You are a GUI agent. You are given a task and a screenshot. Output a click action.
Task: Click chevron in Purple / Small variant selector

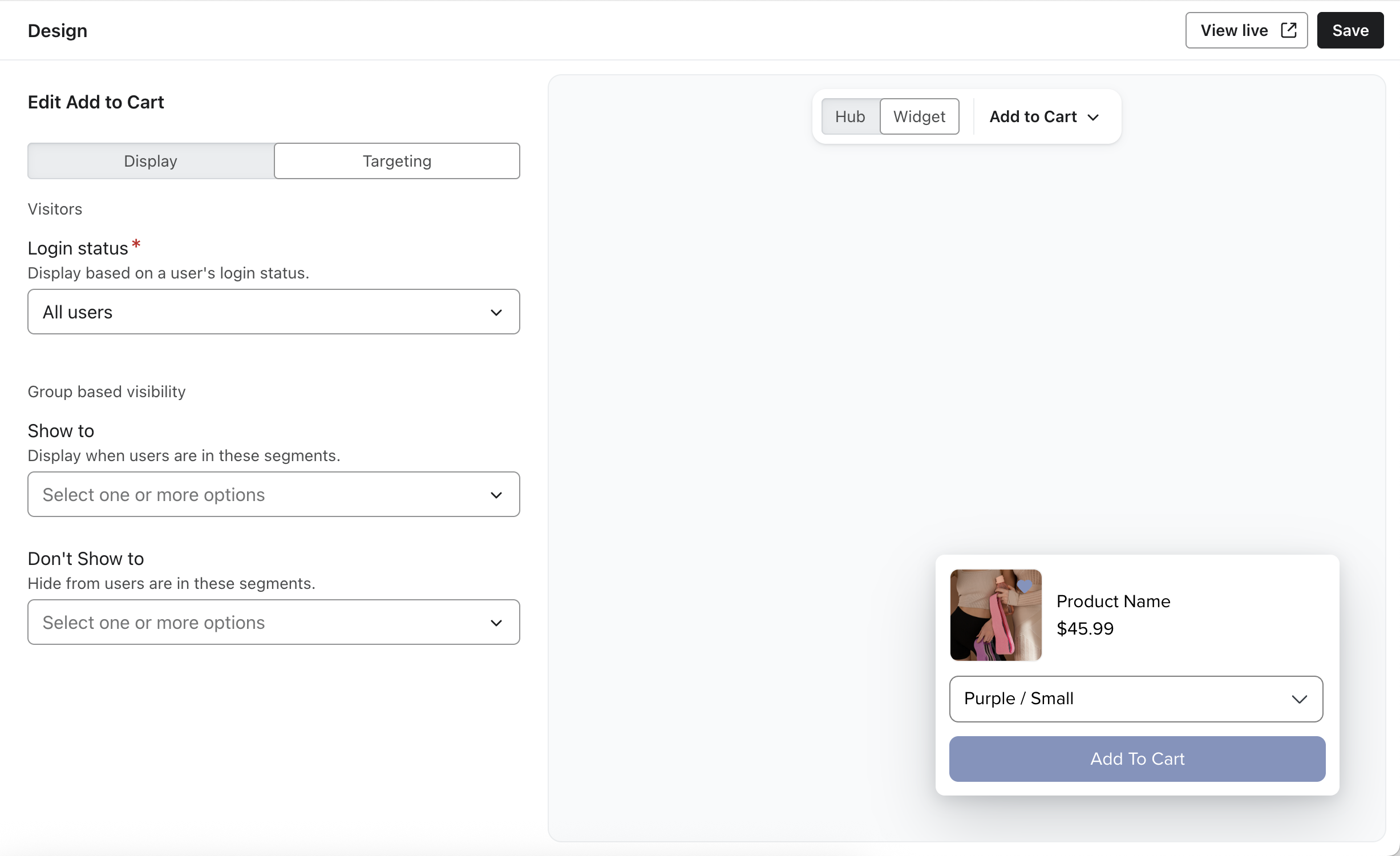[x=1299, y=699]
